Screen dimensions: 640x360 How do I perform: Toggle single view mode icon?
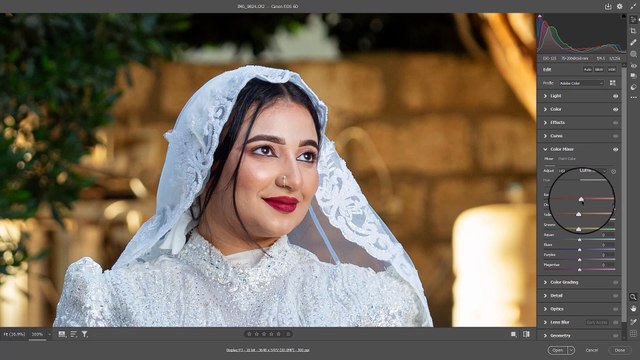pyautogui.click(x=513, y=334)
